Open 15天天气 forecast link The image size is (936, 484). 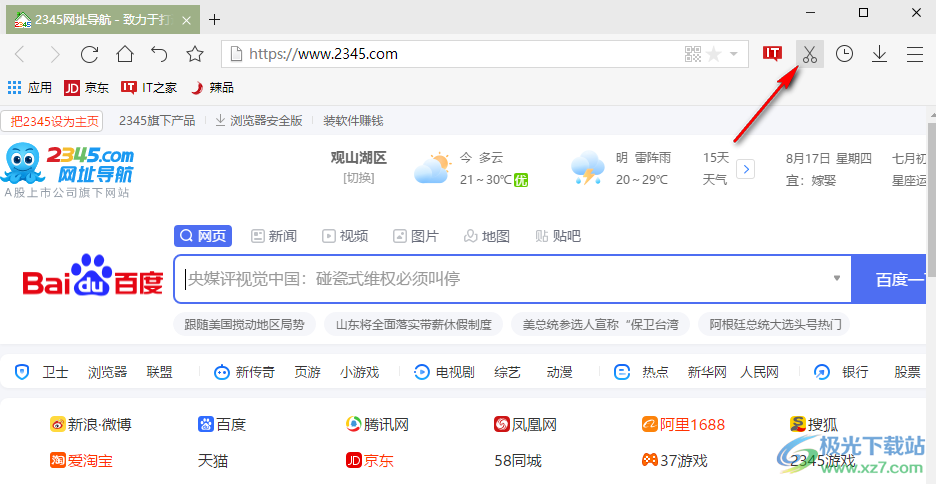click(716, 169)
